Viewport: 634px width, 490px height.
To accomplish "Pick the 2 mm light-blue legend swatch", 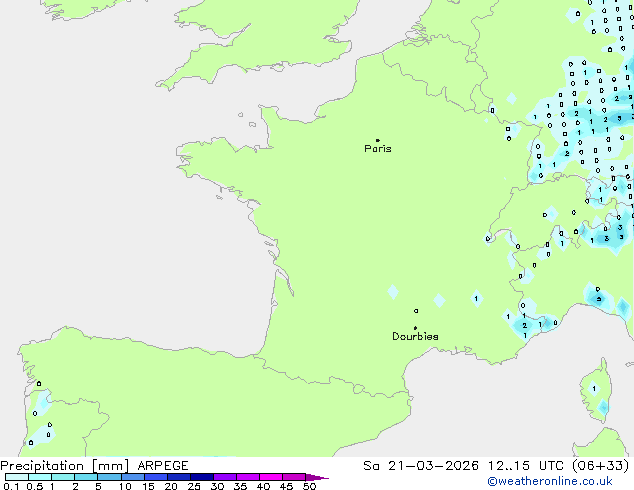I will [x=86, y=478].
